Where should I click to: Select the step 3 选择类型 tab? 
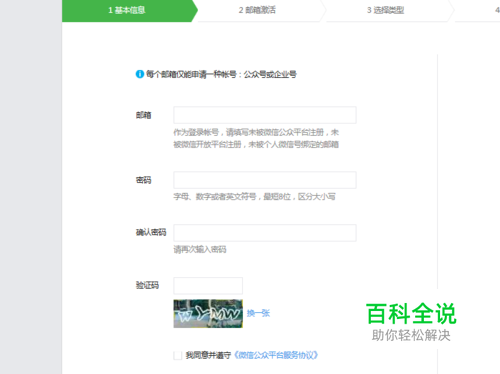point(386,10)
